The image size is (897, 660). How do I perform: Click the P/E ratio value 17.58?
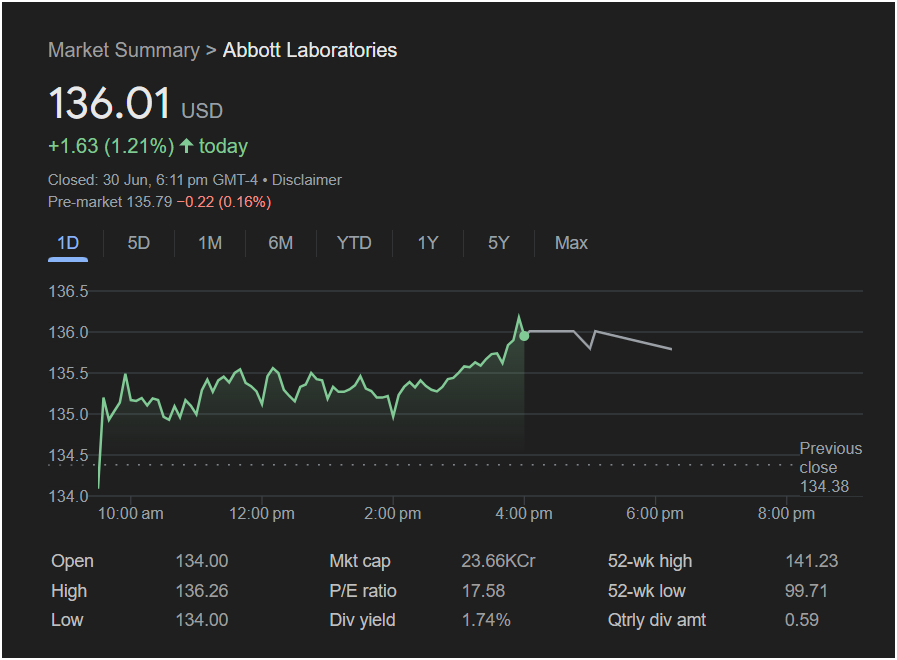click(483, 591)
